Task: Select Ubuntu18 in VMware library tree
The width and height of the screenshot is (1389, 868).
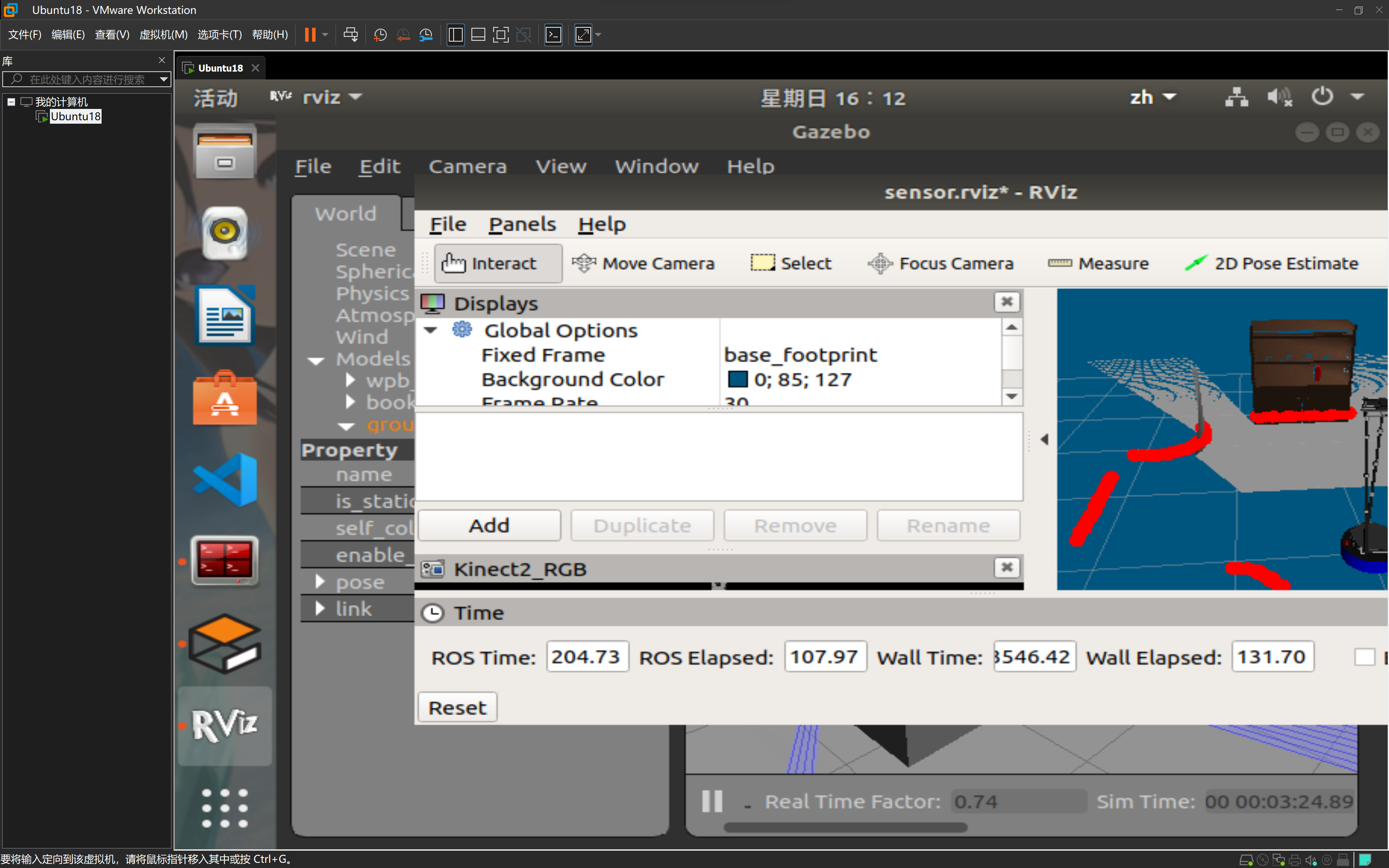Action: pyautogui.click(x=75, y=117)
